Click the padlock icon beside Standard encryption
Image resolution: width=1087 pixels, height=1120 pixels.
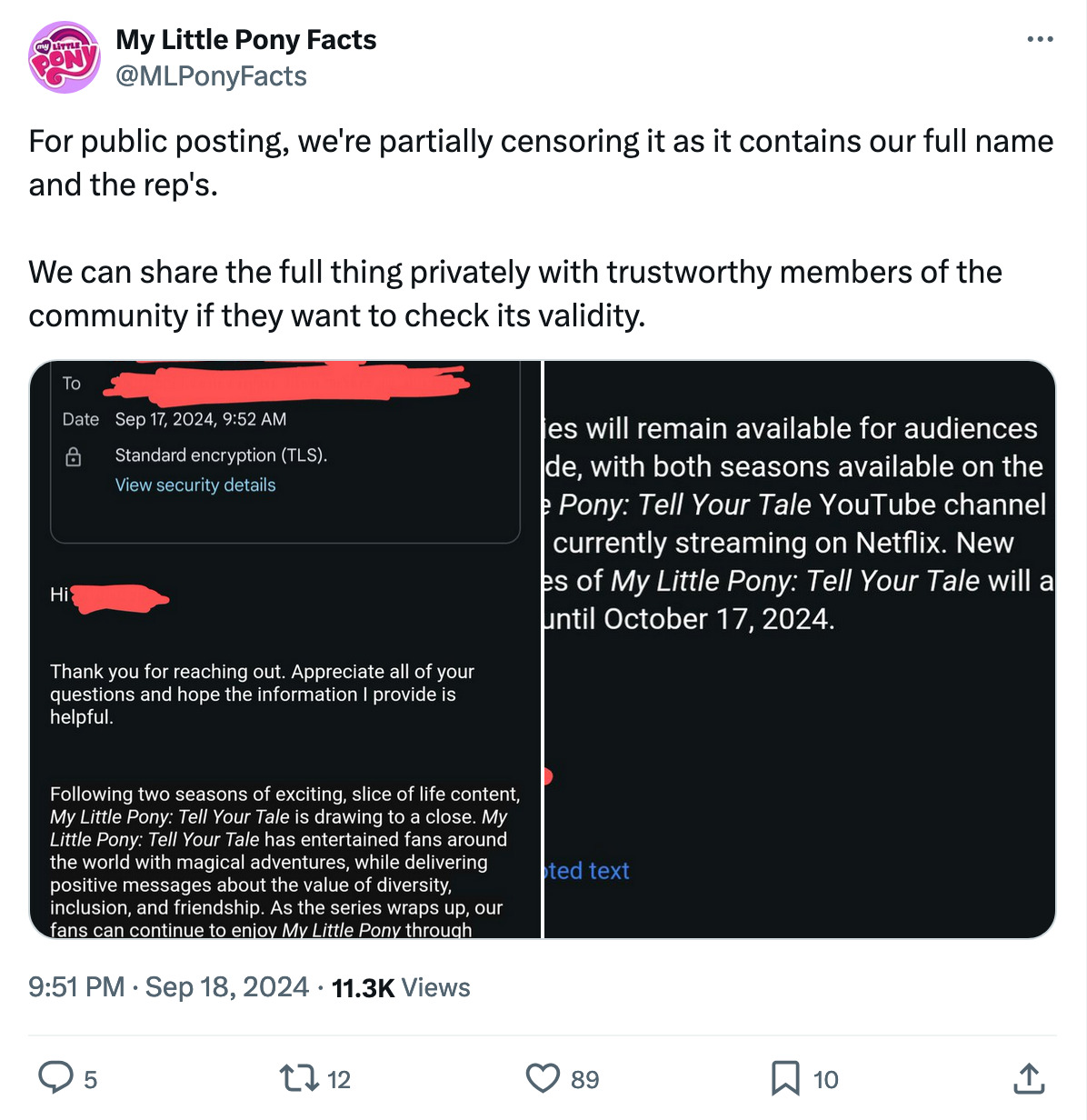pos(74,456)
